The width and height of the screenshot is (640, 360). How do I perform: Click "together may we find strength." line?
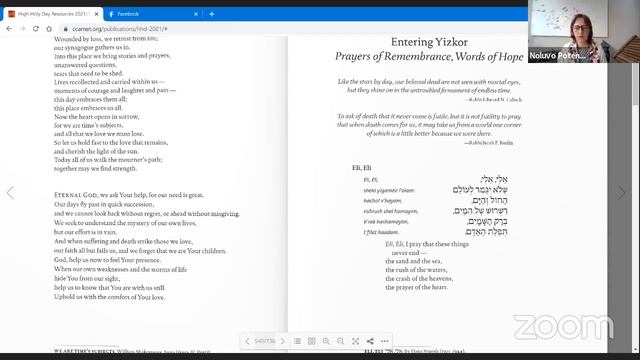pyautogui.click(x=95, y=169)
